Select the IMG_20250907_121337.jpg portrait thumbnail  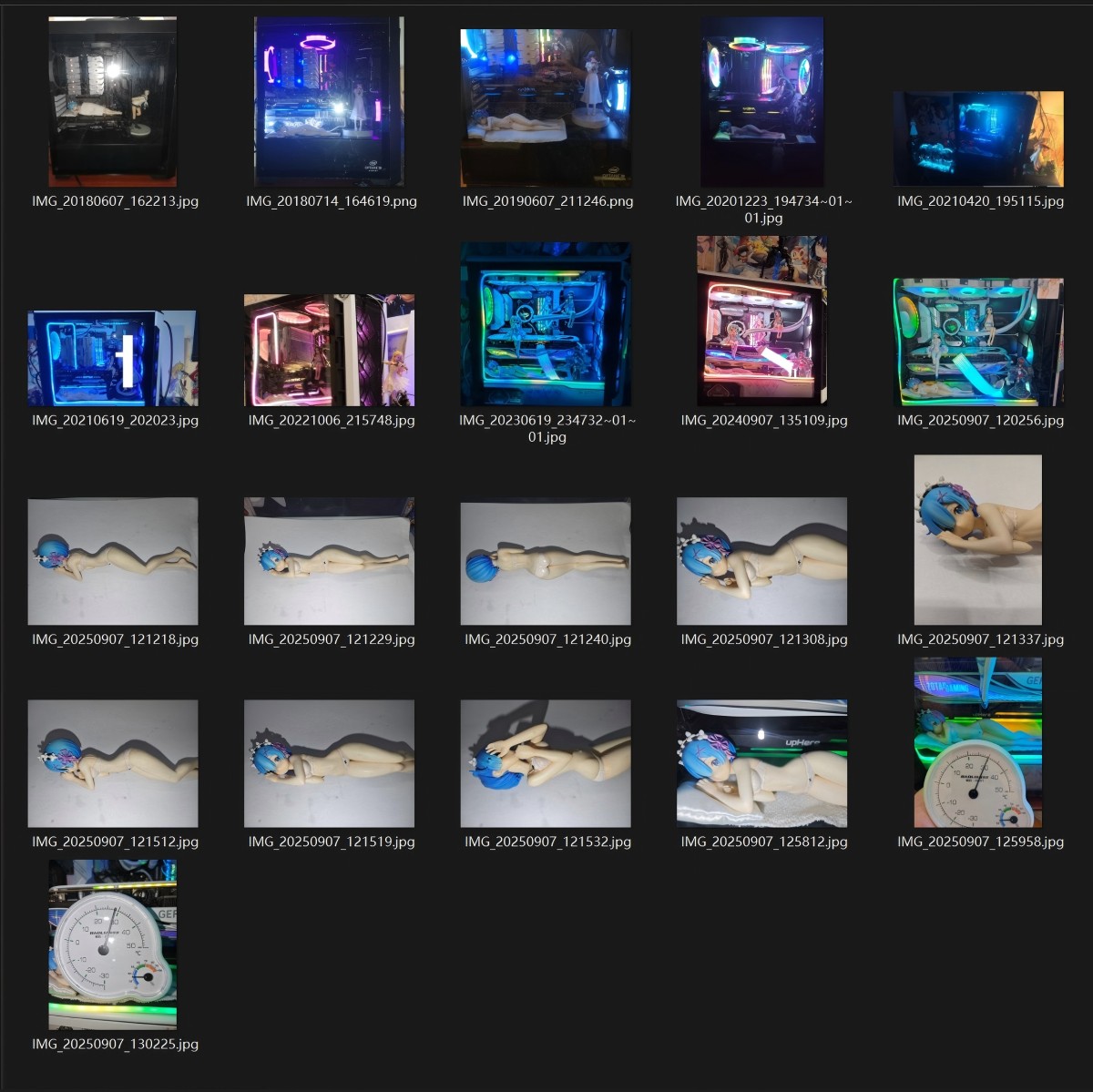coord(978,540)
